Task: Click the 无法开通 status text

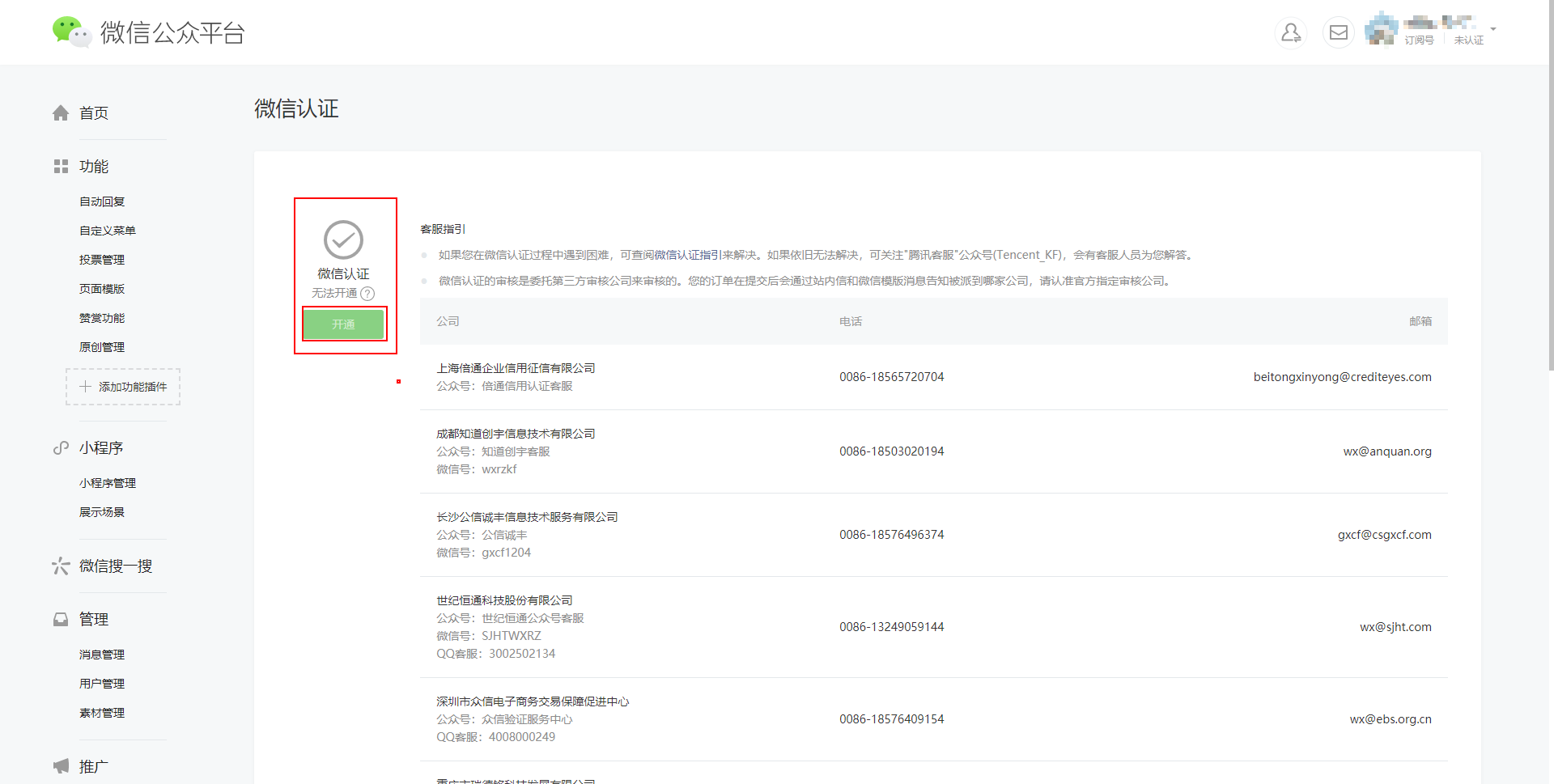Action: tap(334, 293)
